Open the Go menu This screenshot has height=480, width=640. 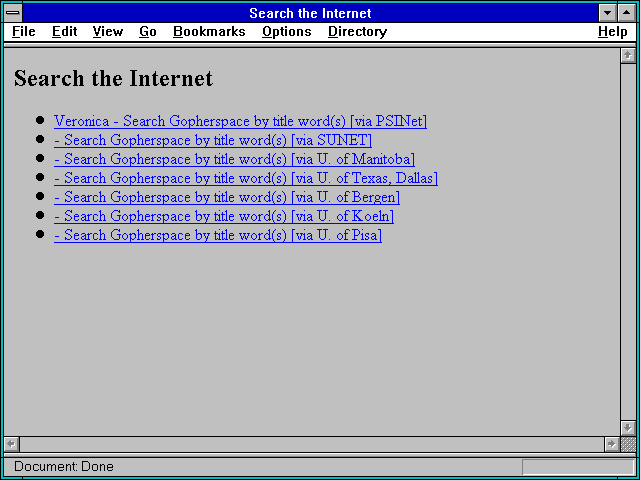(148, 32)
